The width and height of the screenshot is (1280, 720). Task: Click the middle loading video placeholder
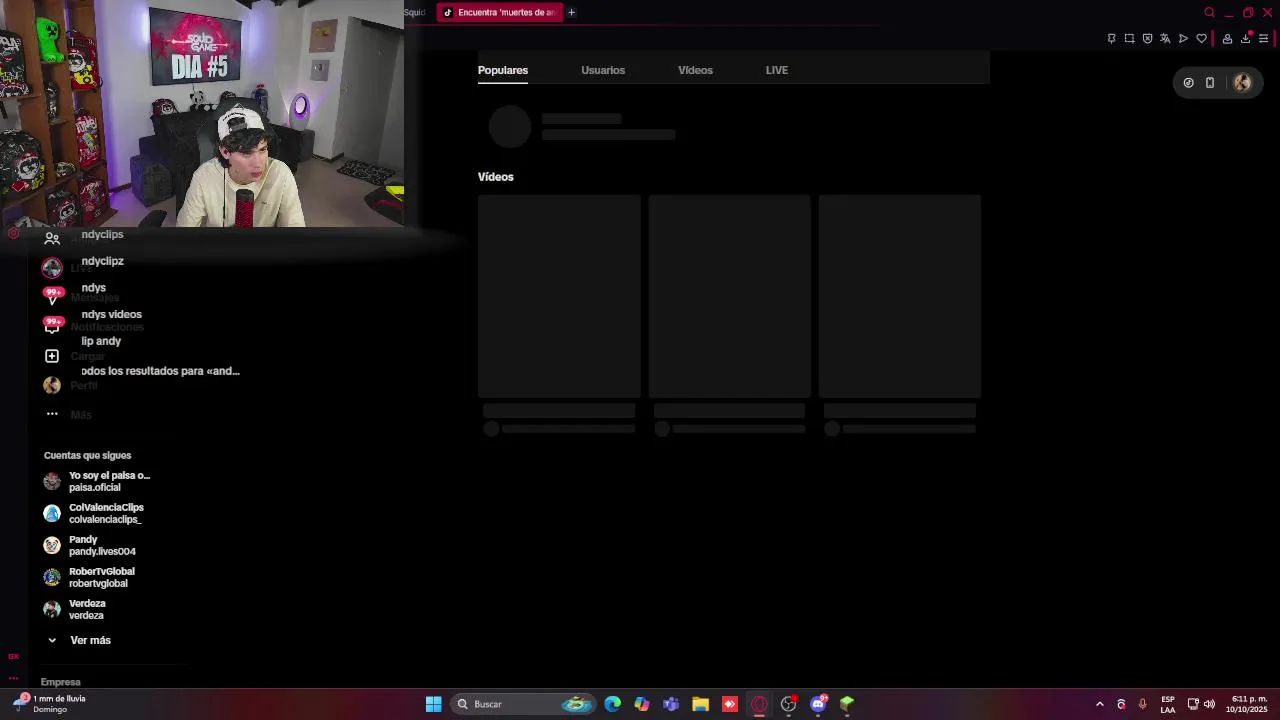[x=729, y=296]
